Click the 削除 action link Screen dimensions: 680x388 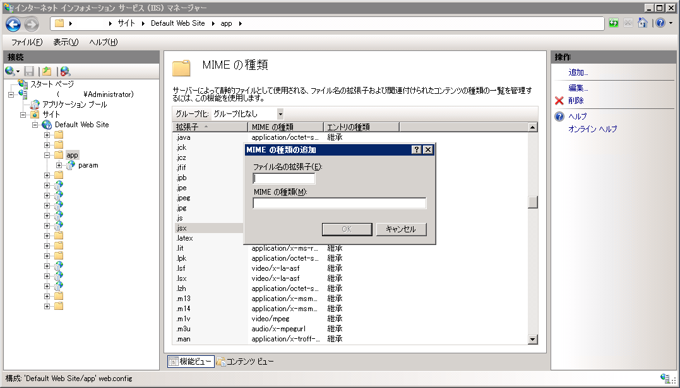576,101
